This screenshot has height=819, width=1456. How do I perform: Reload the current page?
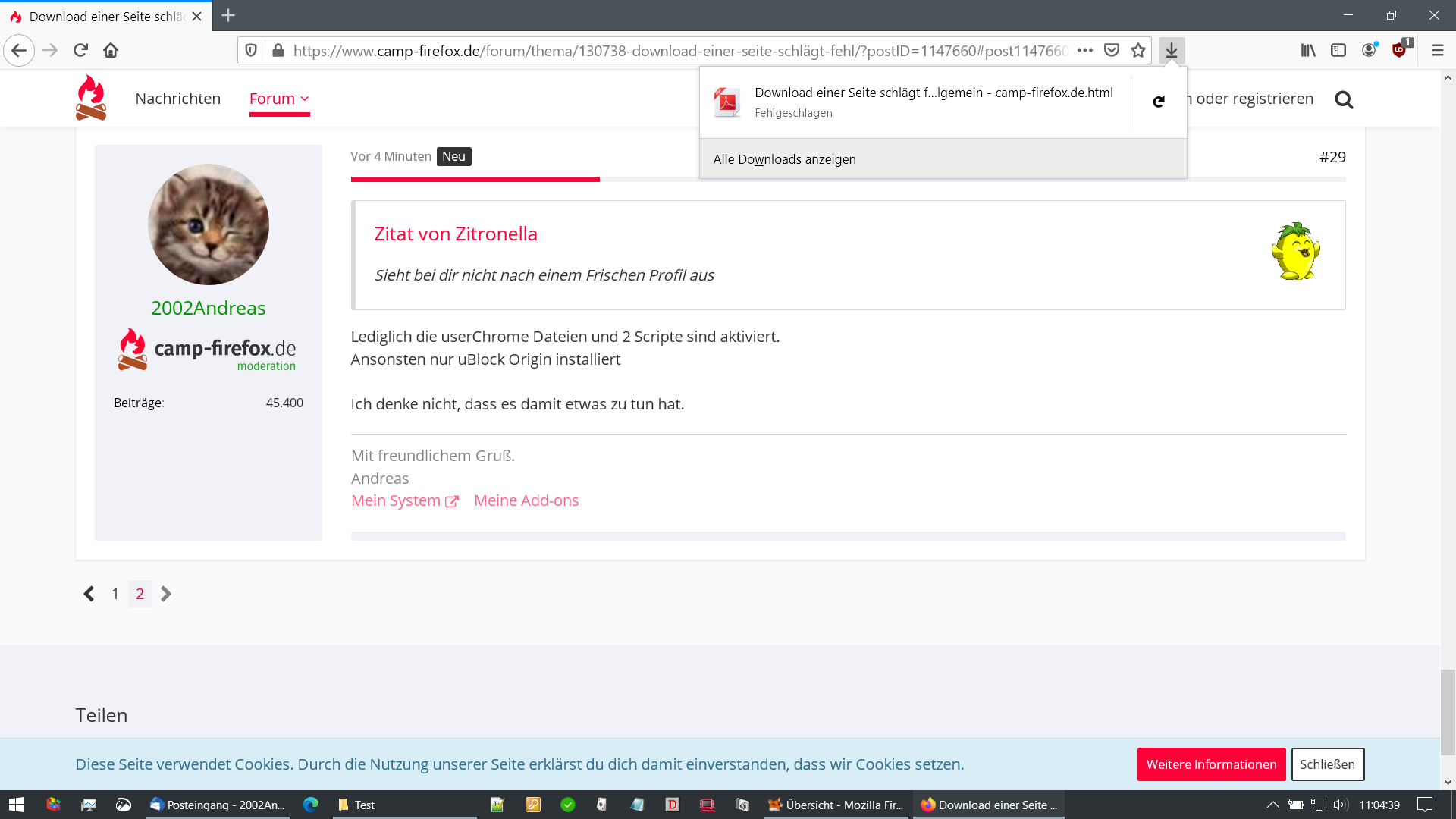[x=80, y=51]
